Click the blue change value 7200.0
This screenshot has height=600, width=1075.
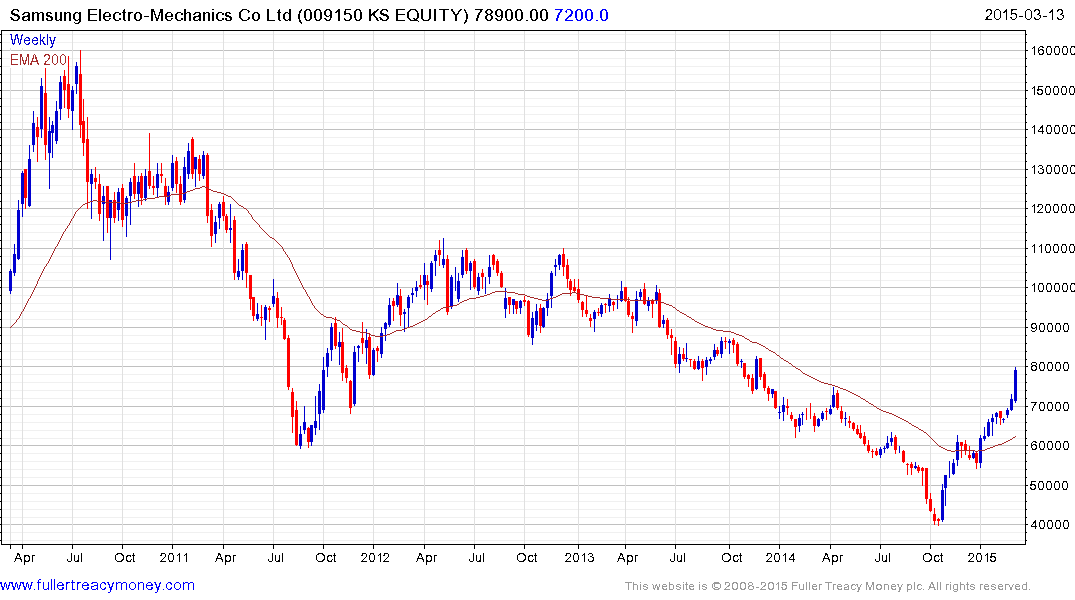[x=581, y=15]
